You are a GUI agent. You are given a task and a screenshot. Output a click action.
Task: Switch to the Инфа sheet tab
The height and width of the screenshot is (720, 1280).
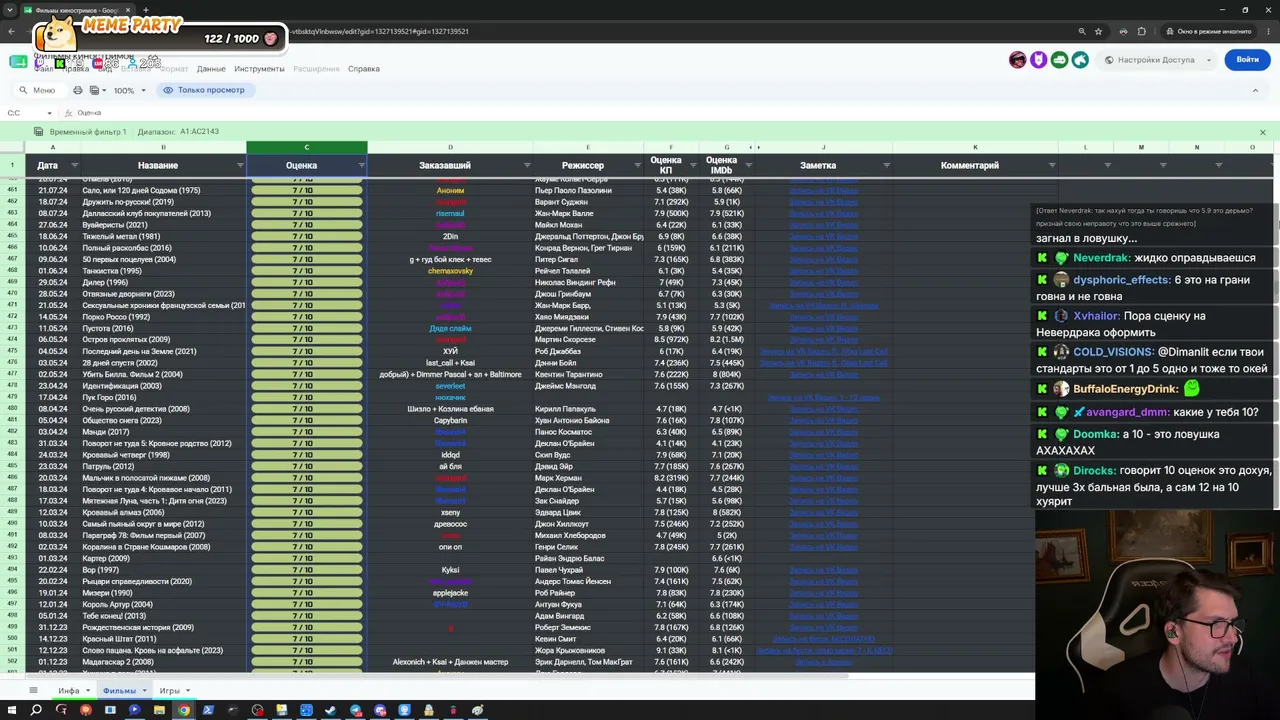click(69, 691)
